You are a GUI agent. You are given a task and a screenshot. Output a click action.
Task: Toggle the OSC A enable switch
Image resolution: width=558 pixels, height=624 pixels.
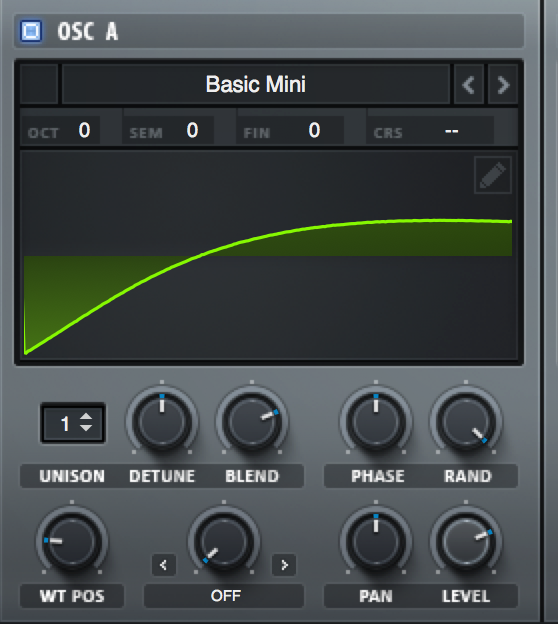31,31
